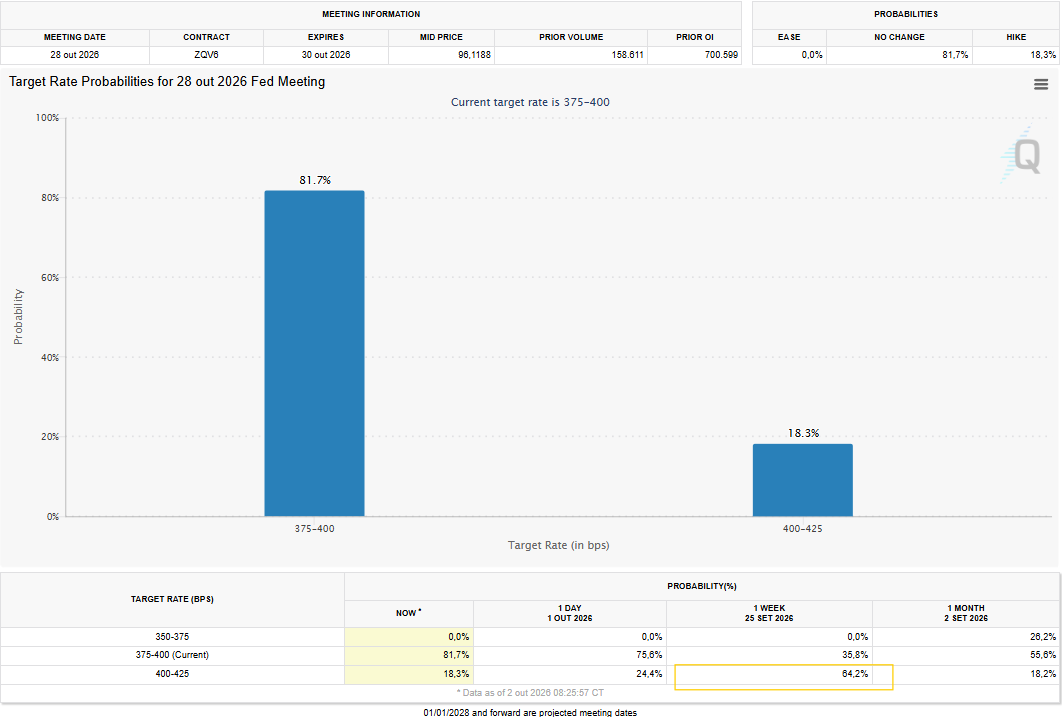Screen dimensions: 1062x717
Task: Click the '1 DAY 1 OUT 2026' column header
Action: point(570,613)
